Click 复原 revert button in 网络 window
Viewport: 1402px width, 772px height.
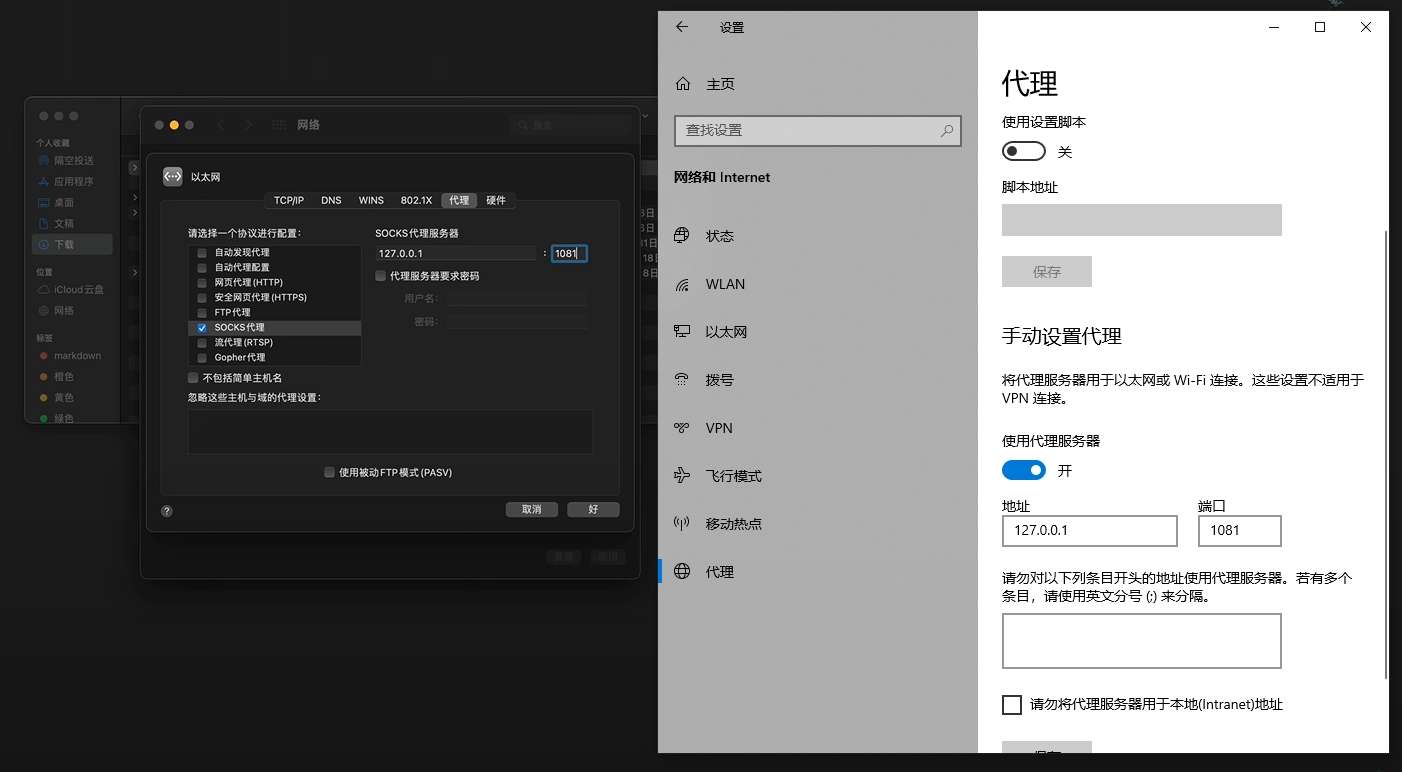564,557
